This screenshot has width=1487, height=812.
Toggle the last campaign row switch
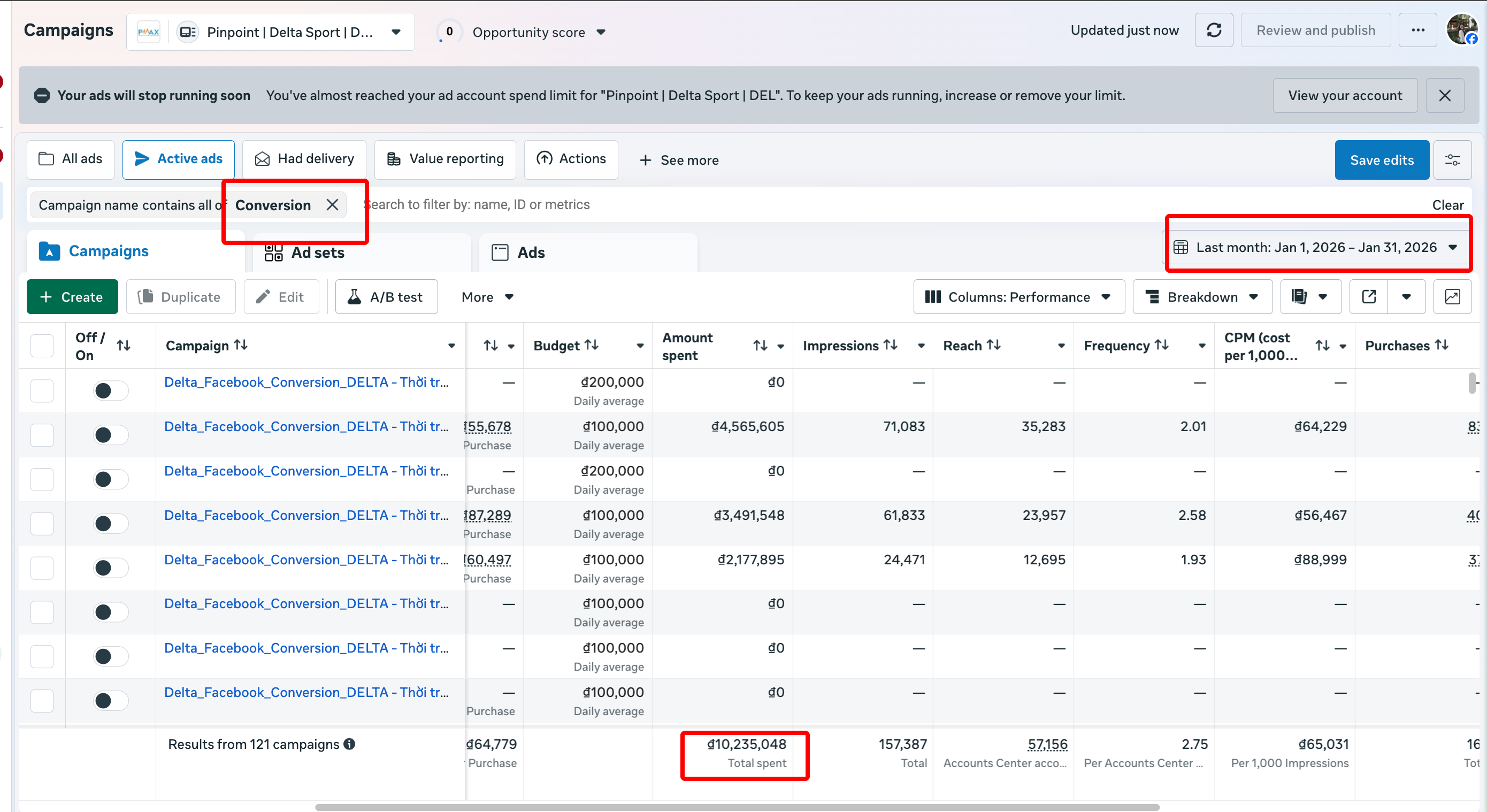pyautogui.click(x=111, y=701)
